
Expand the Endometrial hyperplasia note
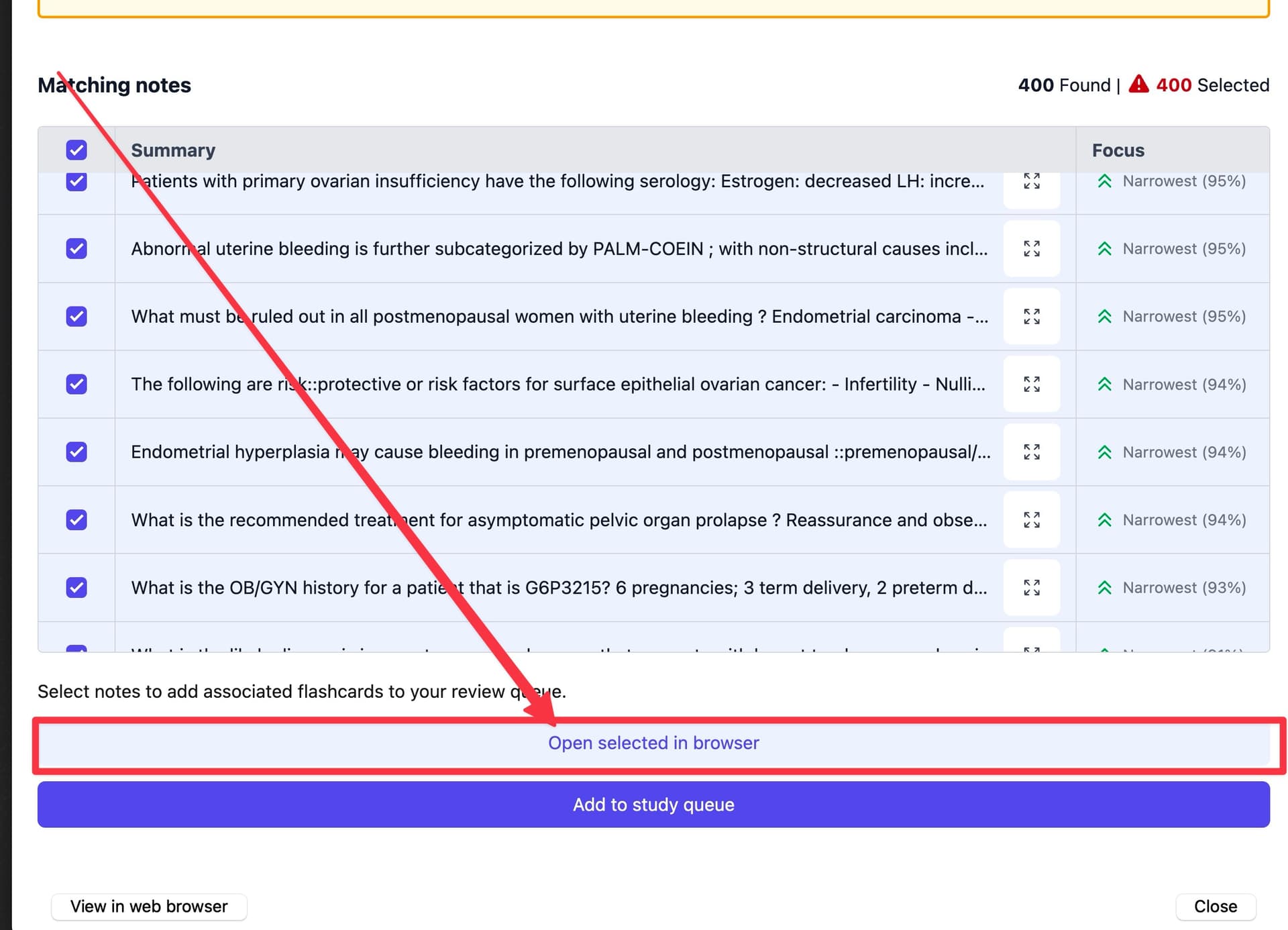click(1031, 452)
